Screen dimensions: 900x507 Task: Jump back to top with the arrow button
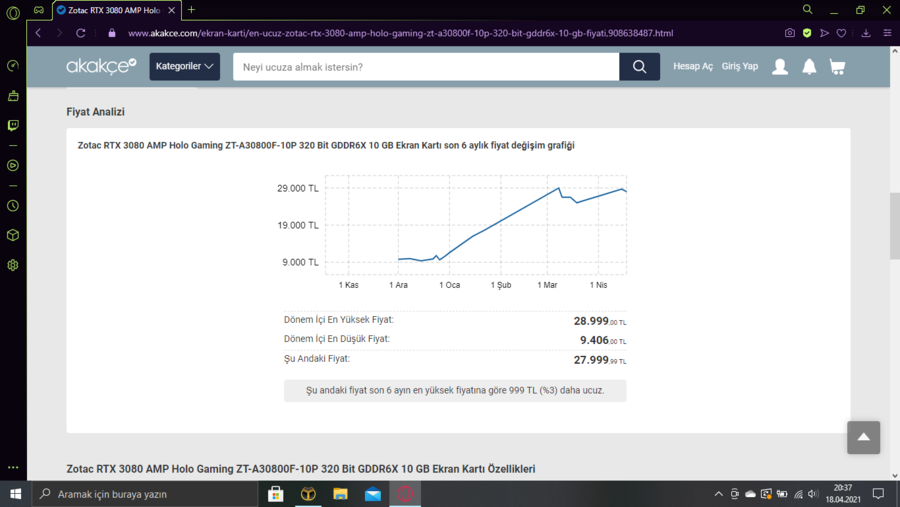[x=863, y=438]
